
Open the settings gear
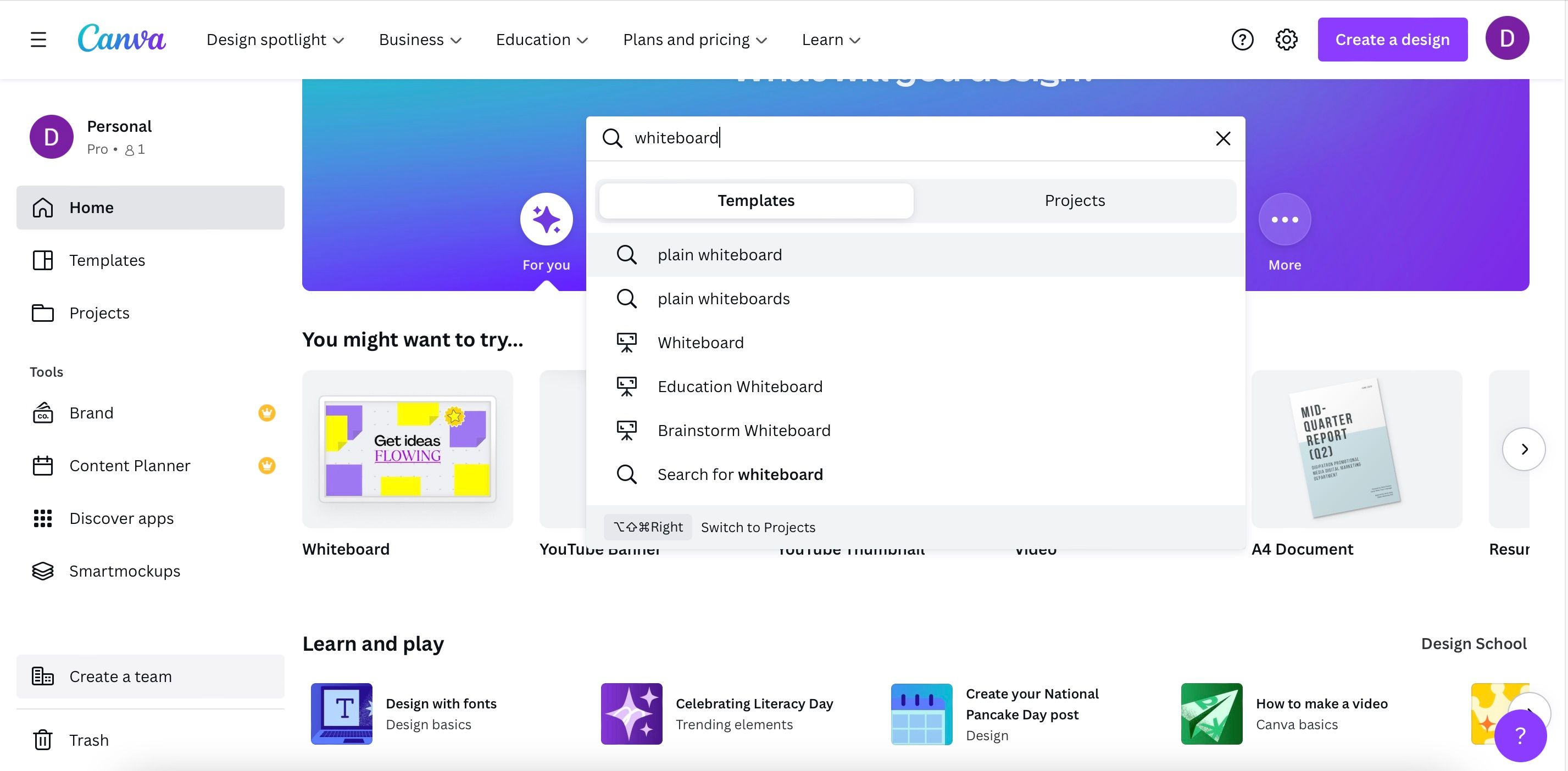(x=1286, y=39)
